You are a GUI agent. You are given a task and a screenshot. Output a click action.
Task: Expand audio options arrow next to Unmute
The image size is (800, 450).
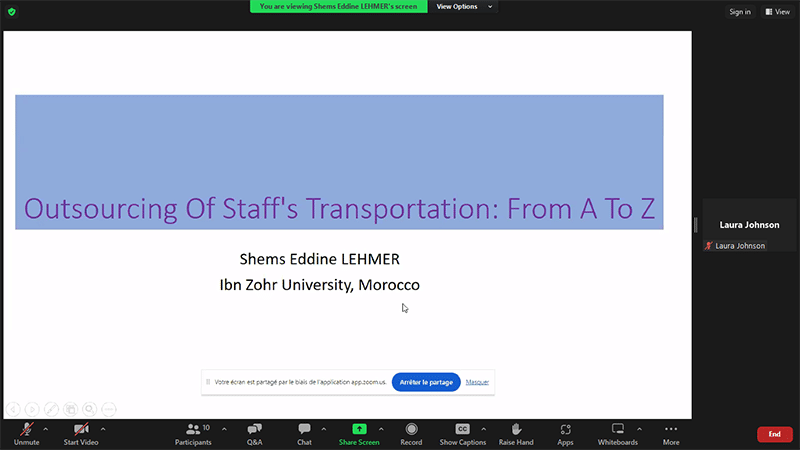pos(46,428)
